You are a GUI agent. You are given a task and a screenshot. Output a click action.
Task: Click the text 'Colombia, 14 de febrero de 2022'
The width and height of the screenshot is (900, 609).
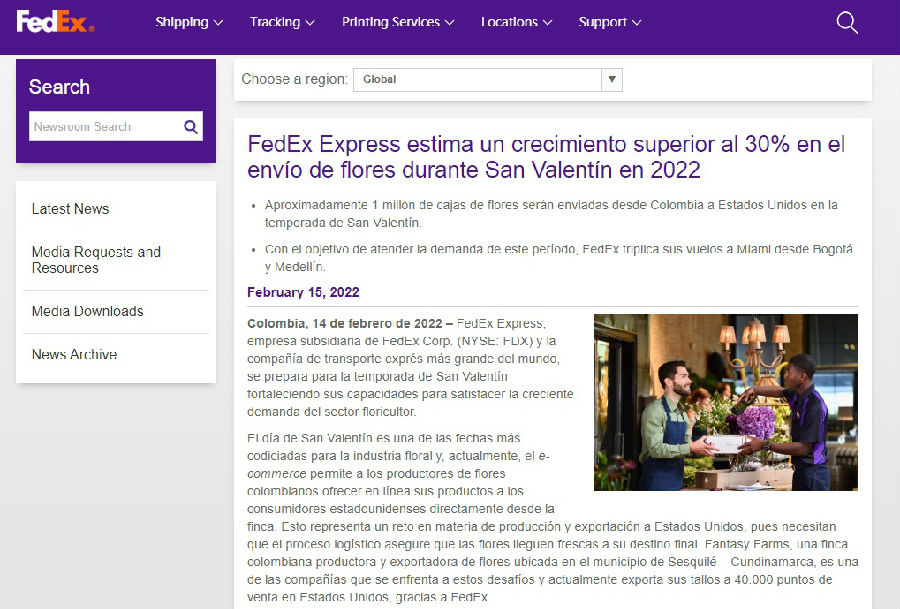click(345, 323)
